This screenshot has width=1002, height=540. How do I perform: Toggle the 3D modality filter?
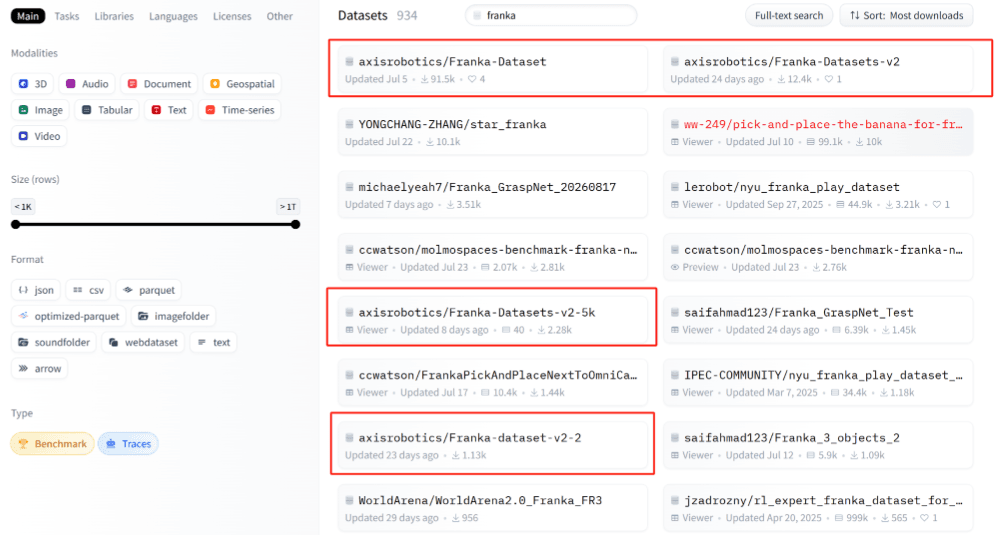tap(33, 84)
